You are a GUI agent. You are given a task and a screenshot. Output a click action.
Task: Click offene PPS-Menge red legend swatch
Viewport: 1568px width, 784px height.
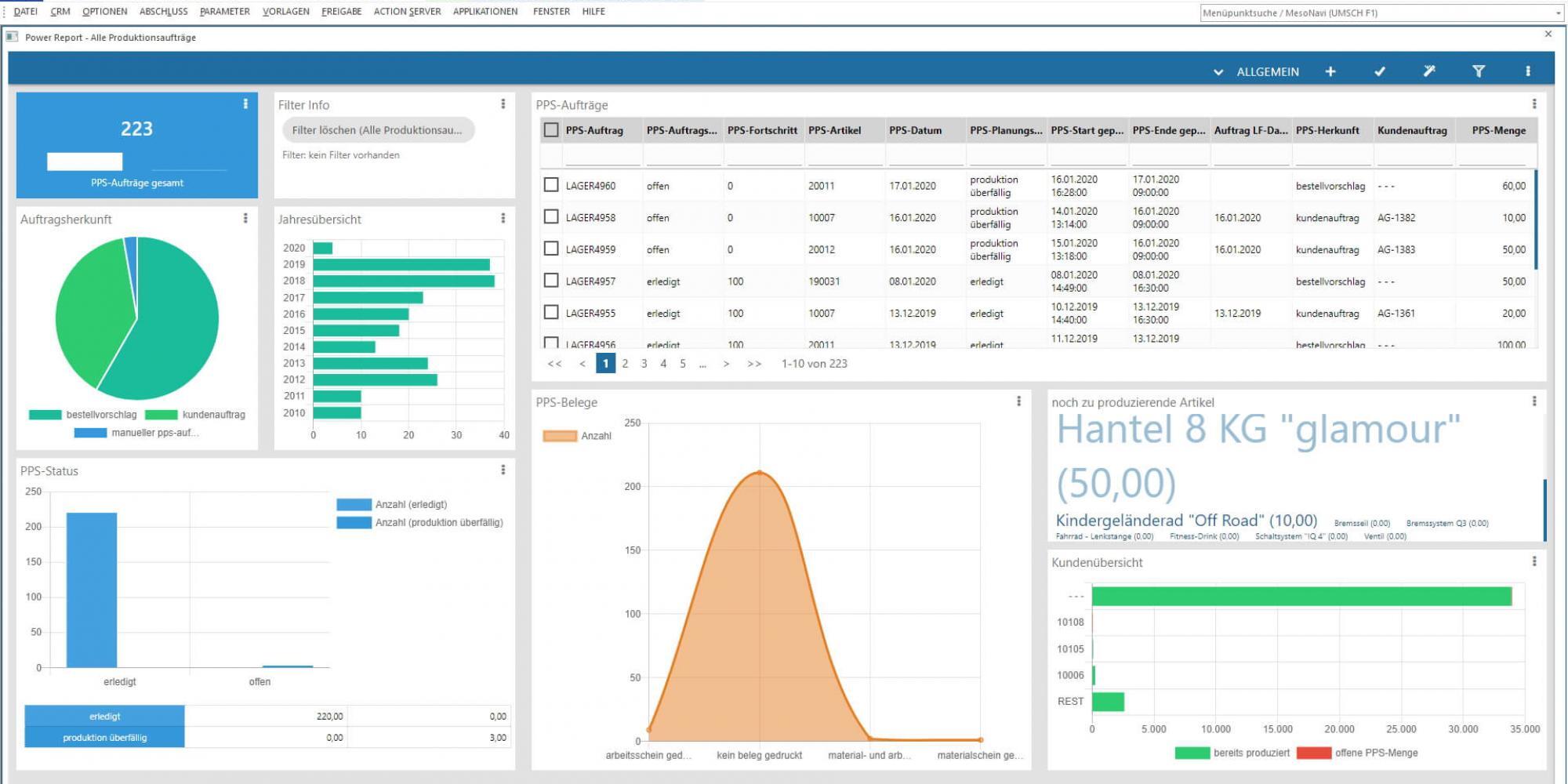click(x=1314, y=753)
